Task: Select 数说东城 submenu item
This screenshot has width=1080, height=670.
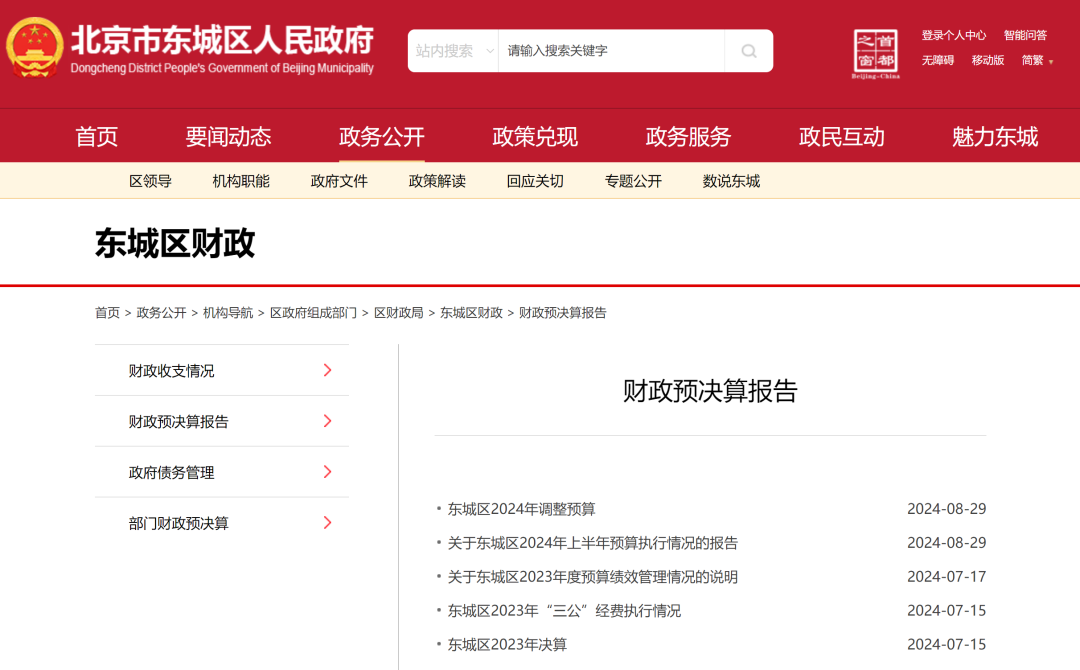Action: [731, 181]
